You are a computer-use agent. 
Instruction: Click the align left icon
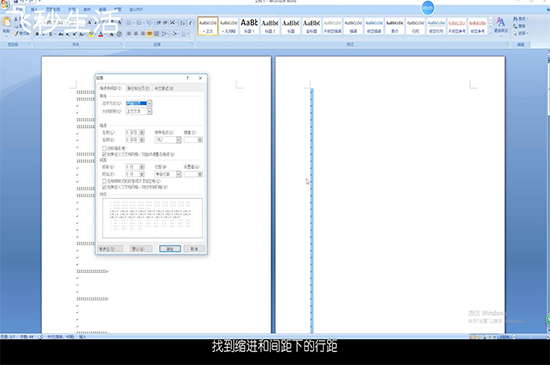(129, 34)
